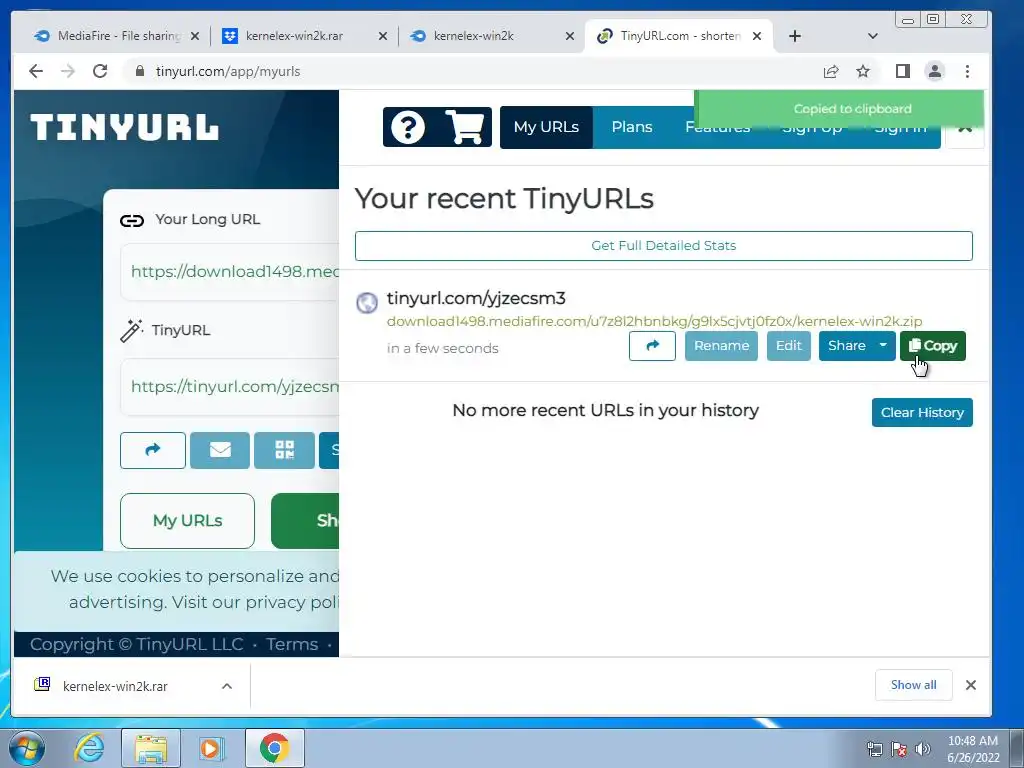Dismiss the Copied to clipboard notification

point(839,109)
